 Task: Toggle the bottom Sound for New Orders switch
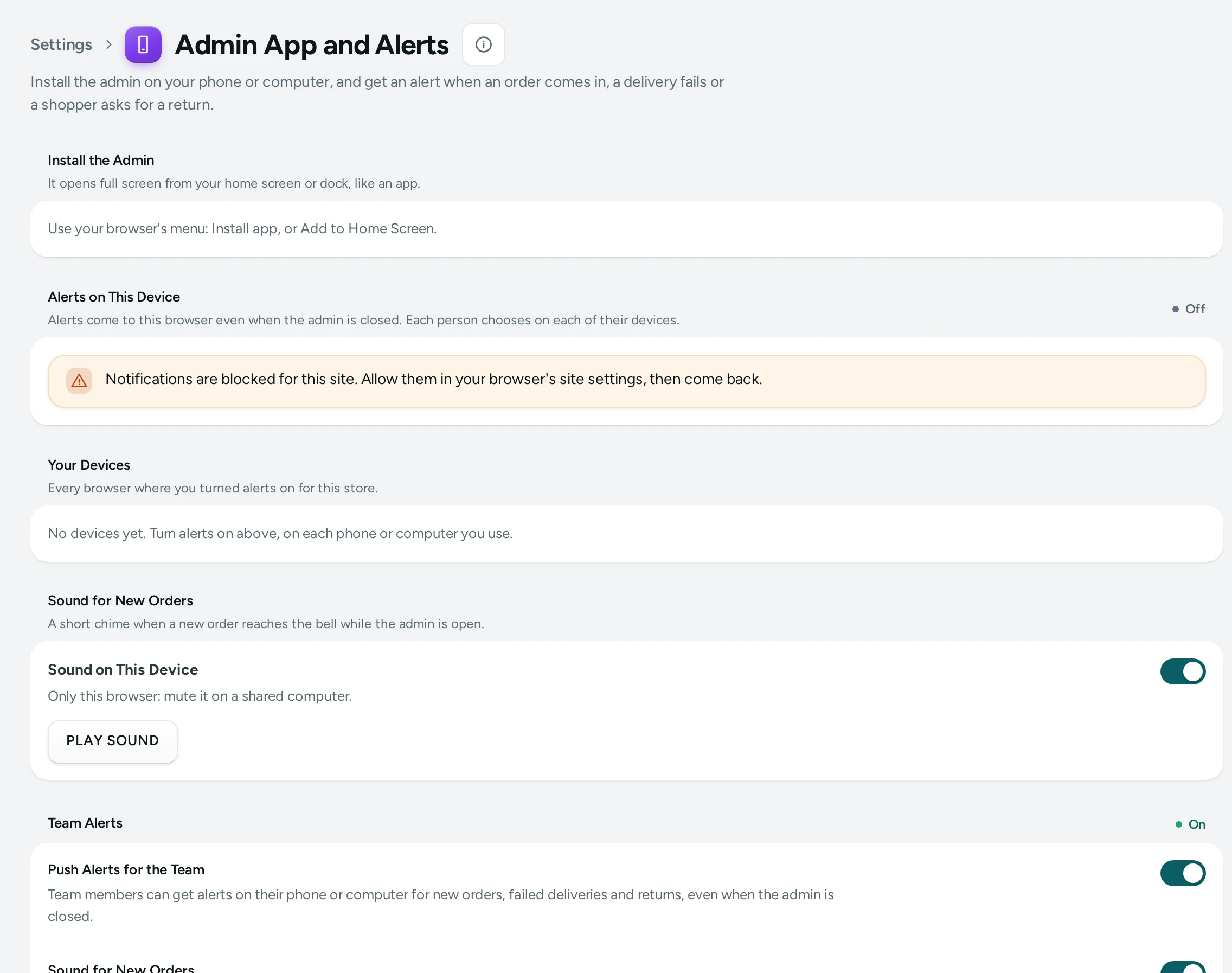click(1183, 967)
